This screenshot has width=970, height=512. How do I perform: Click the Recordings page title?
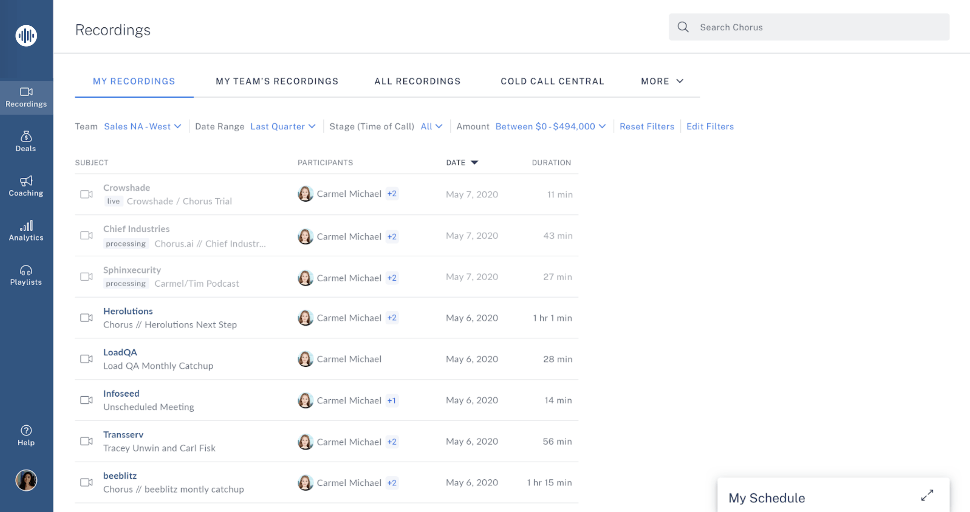coord(113,30)
